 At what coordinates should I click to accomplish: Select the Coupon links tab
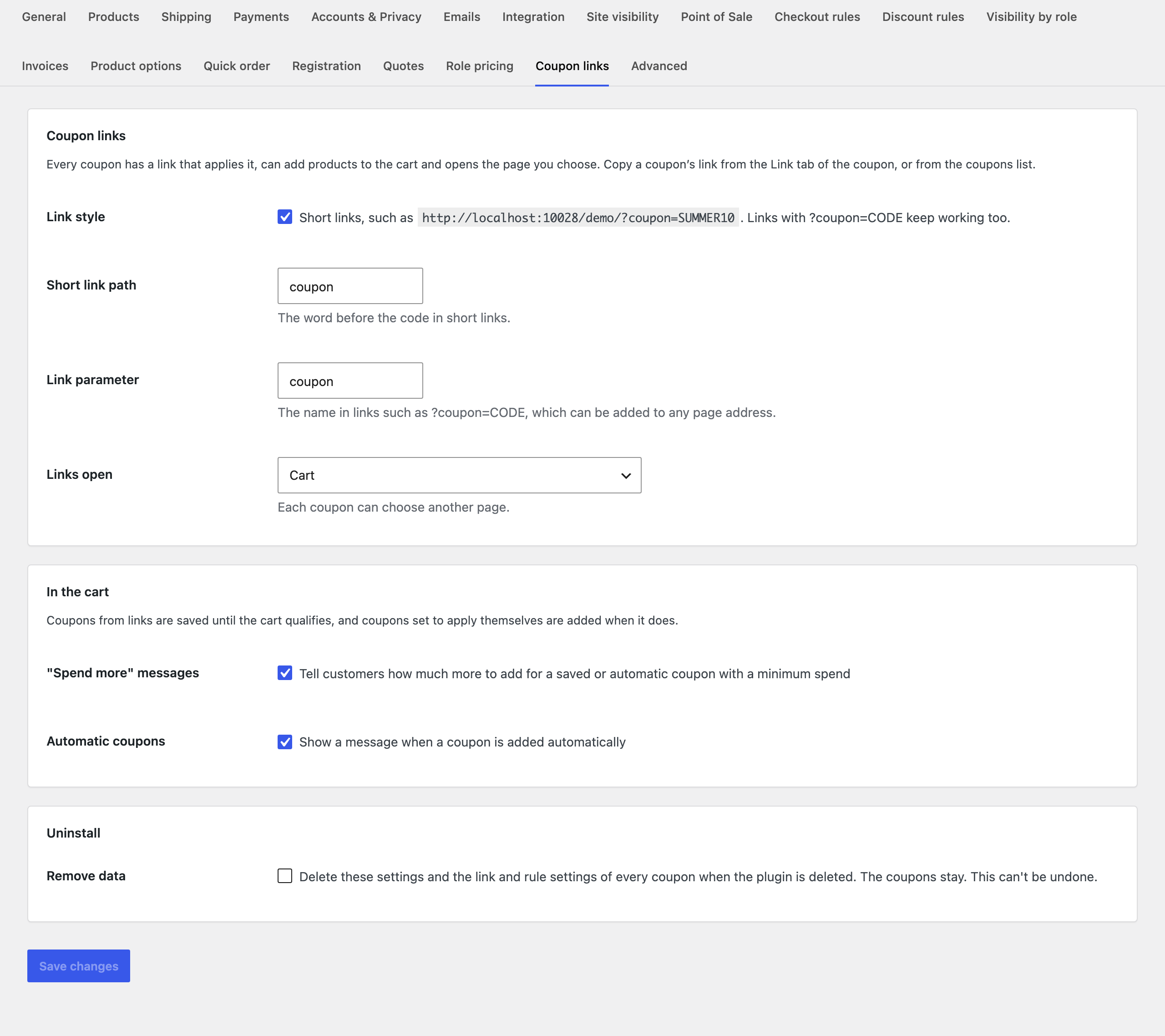572,66
